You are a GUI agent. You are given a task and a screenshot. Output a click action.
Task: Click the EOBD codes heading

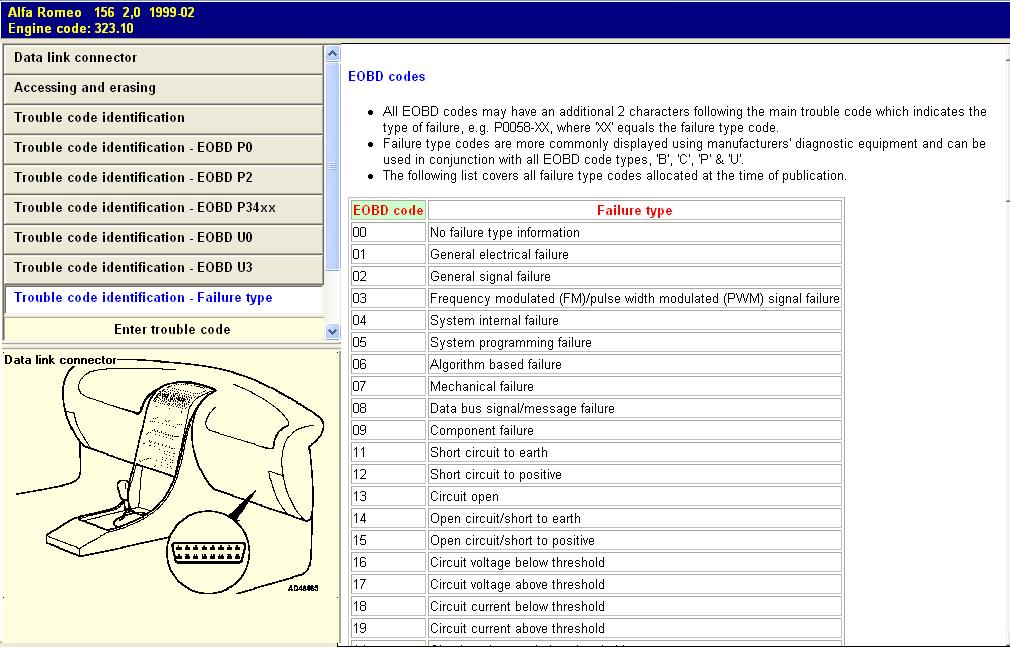click(386, 77)
